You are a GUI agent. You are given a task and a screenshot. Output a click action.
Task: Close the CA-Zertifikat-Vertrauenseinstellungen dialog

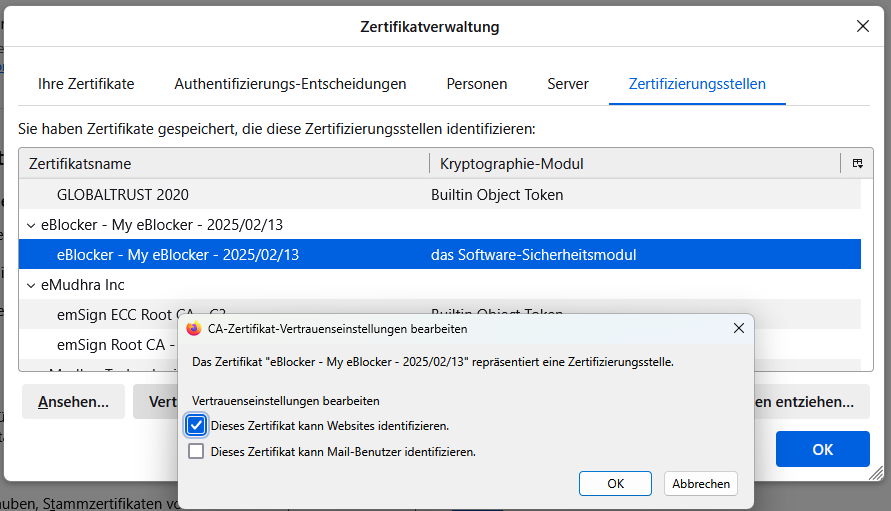coord(739,329)
